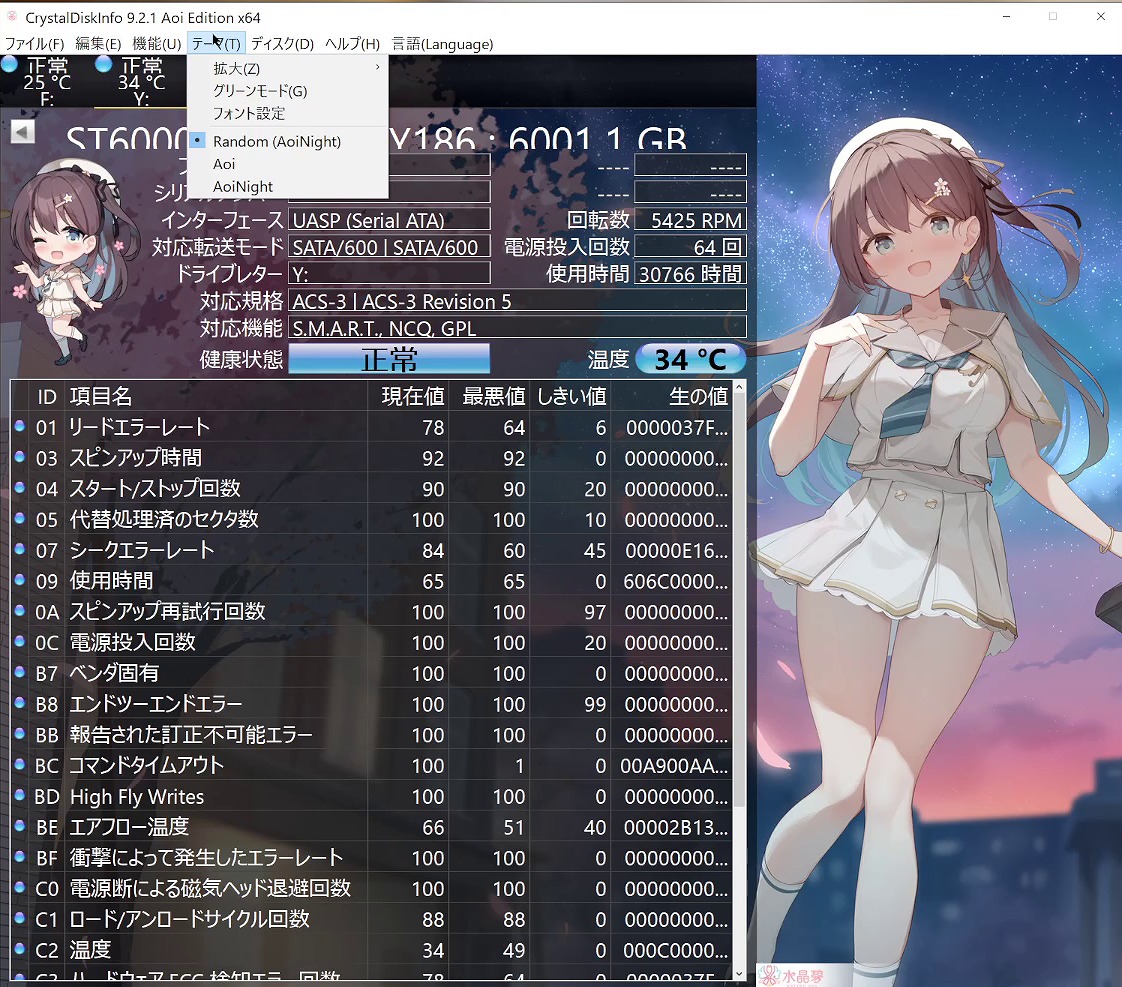Image resolution: width=1122 pixels, height=987 pixels.
Task: Click the SMART list scroll down arrow
Action: [x=739, y=973]
